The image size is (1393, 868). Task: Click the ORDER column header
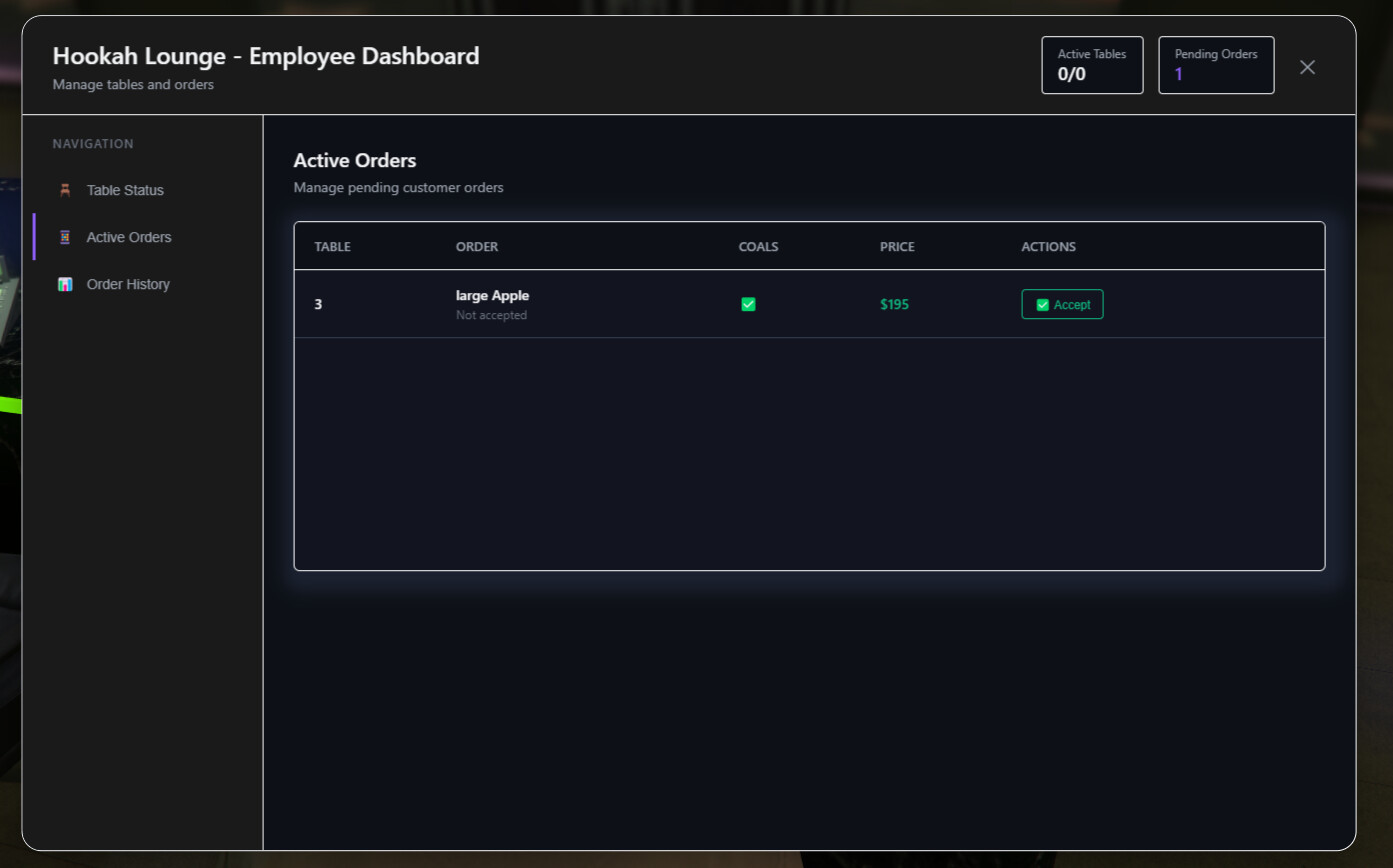tap(477, 247)
